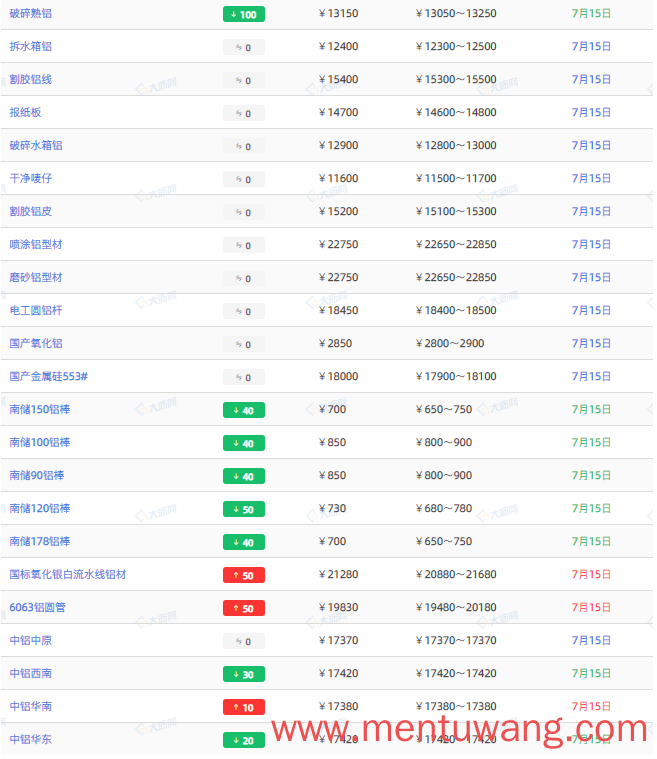Select price range ¥11500~11700
657x759 pixels.
pos(456,178)
